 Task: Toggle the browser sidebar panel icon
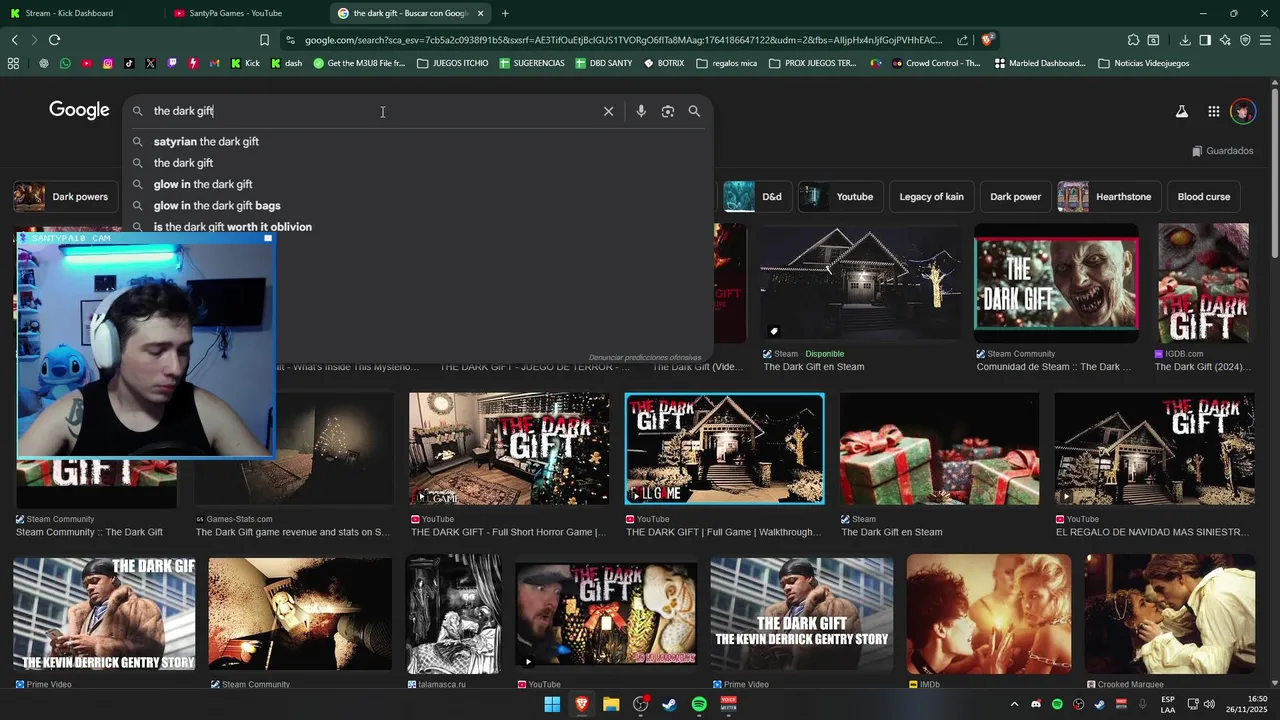click(x=1205, y=40)
